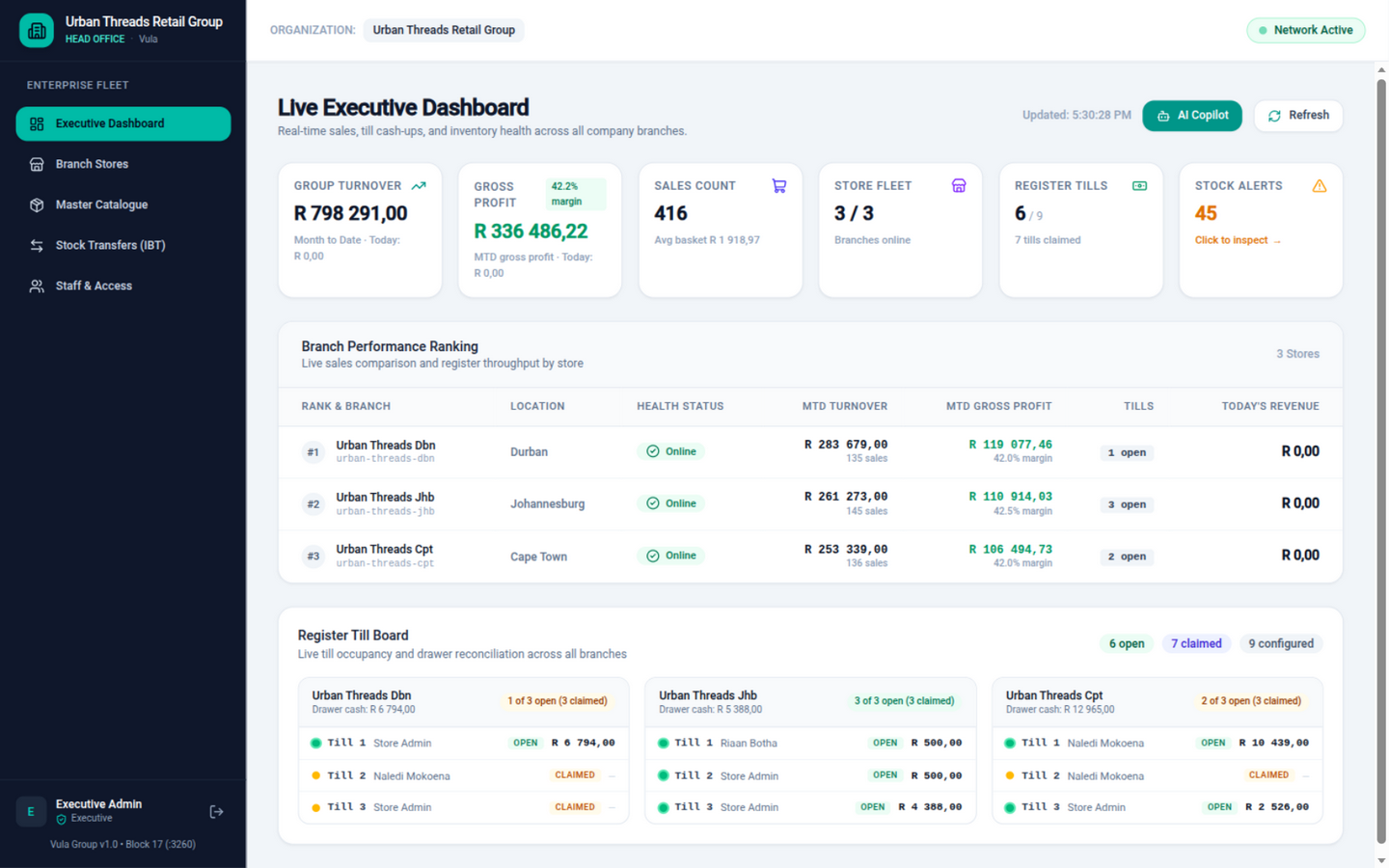Click the Online status badge for Johannesburg
Screen dimensions: 1389x868
click(x=671, y=503)
